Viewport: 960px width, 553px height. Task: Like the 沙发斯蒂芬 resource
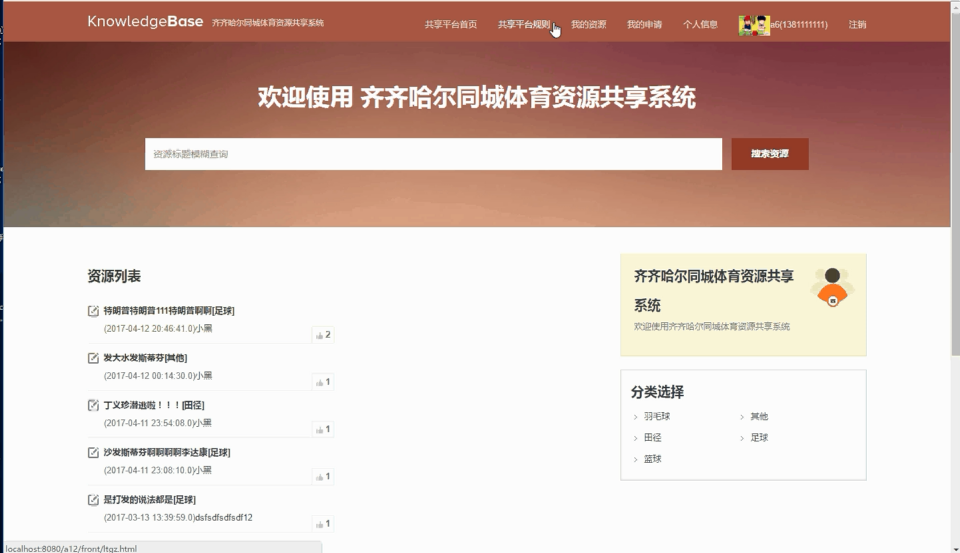pos(323,476)
